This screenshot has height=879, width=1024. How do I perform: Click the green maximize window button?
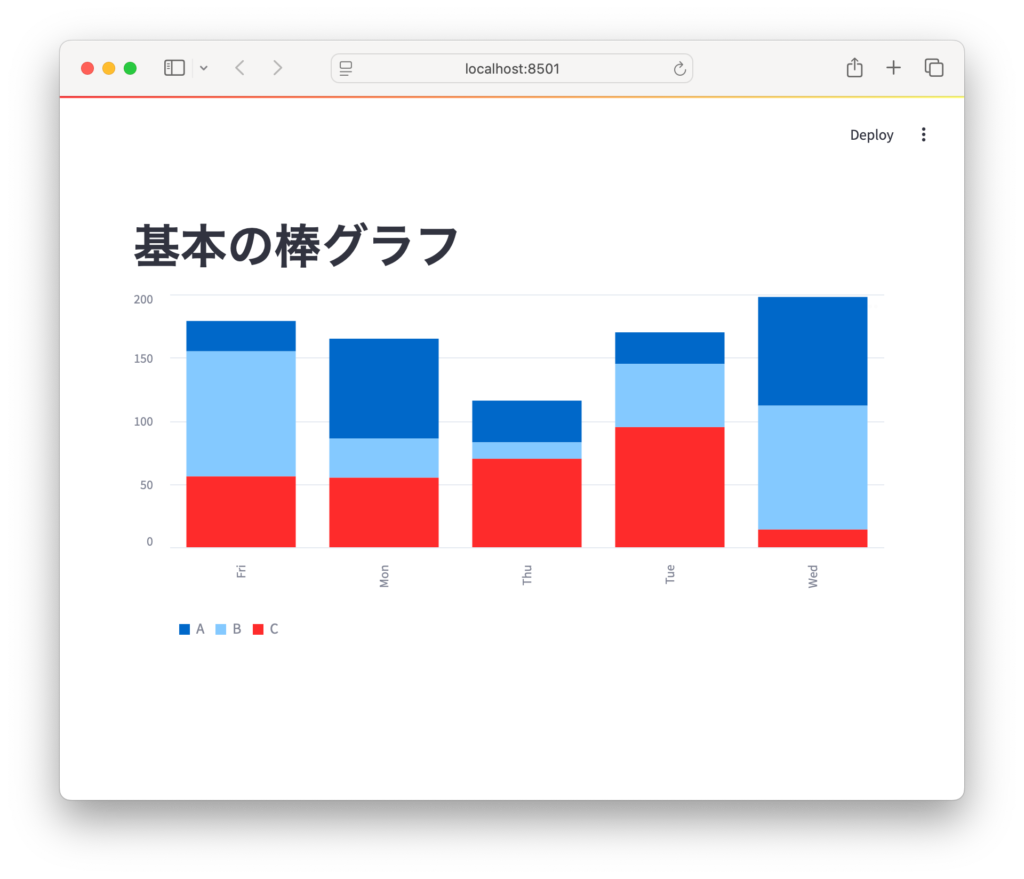(130, 68)
